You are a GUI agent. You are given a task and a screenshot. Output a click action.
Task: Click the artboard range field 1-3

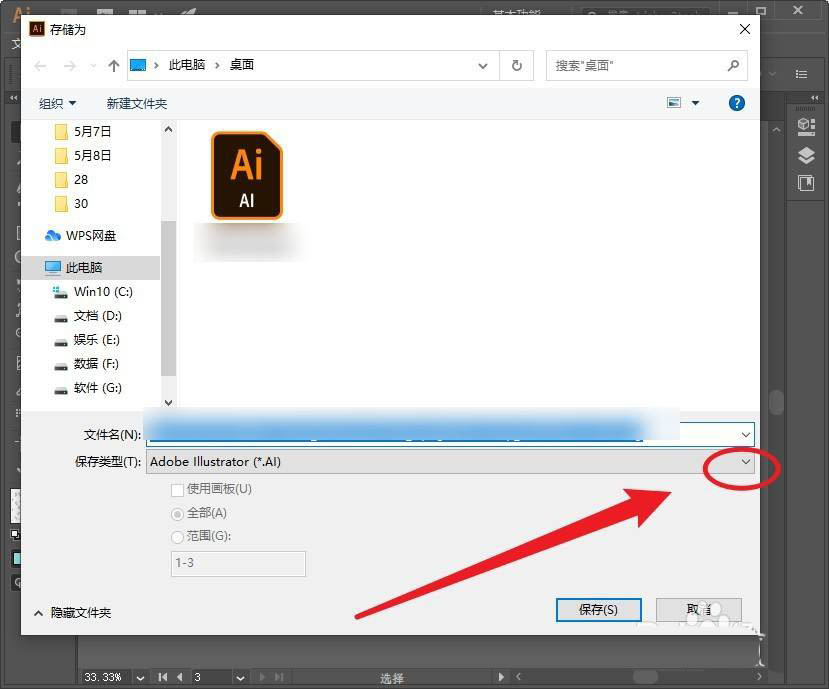pos(238,563)
